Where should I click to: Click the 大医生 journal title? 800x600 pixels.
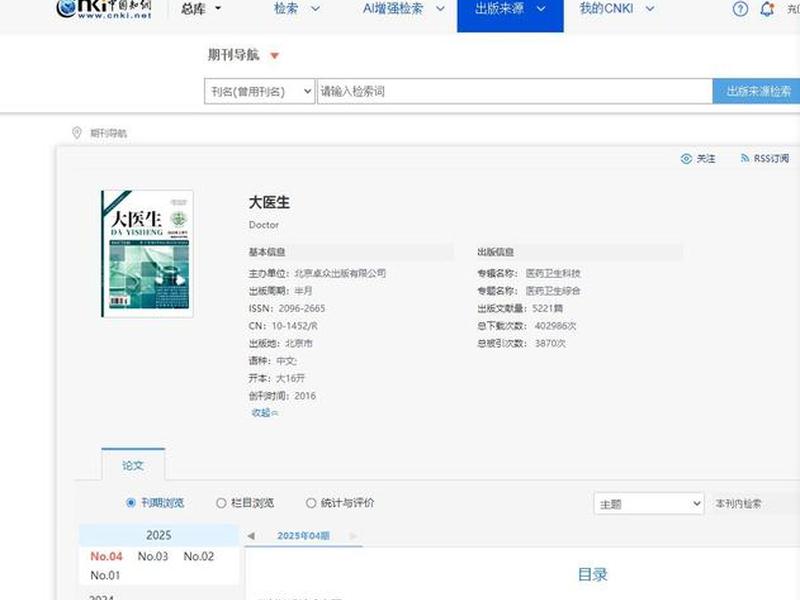coord(269,203)
